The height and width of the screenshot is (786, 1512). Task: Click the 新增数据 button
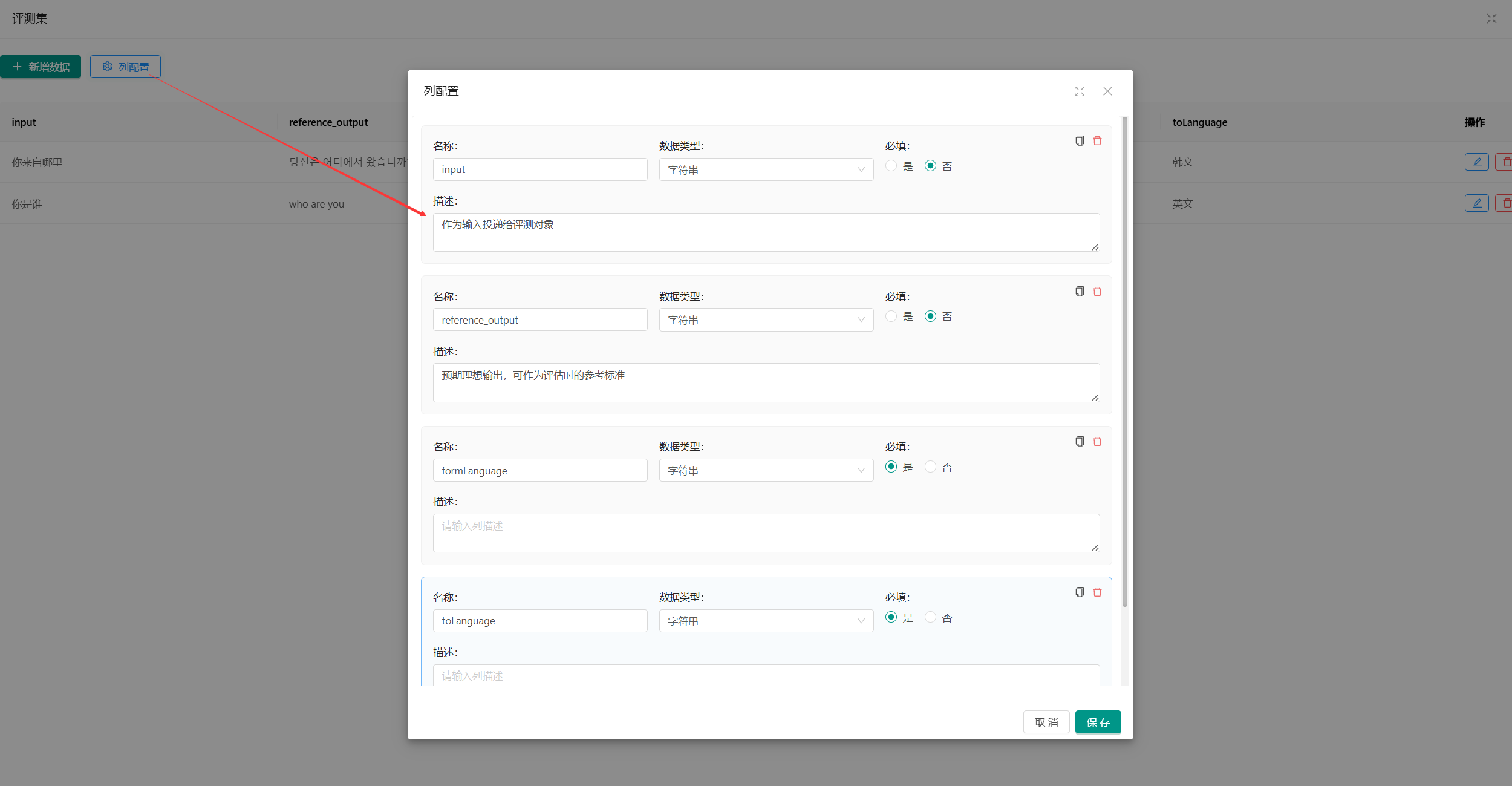tap(41, 67)
